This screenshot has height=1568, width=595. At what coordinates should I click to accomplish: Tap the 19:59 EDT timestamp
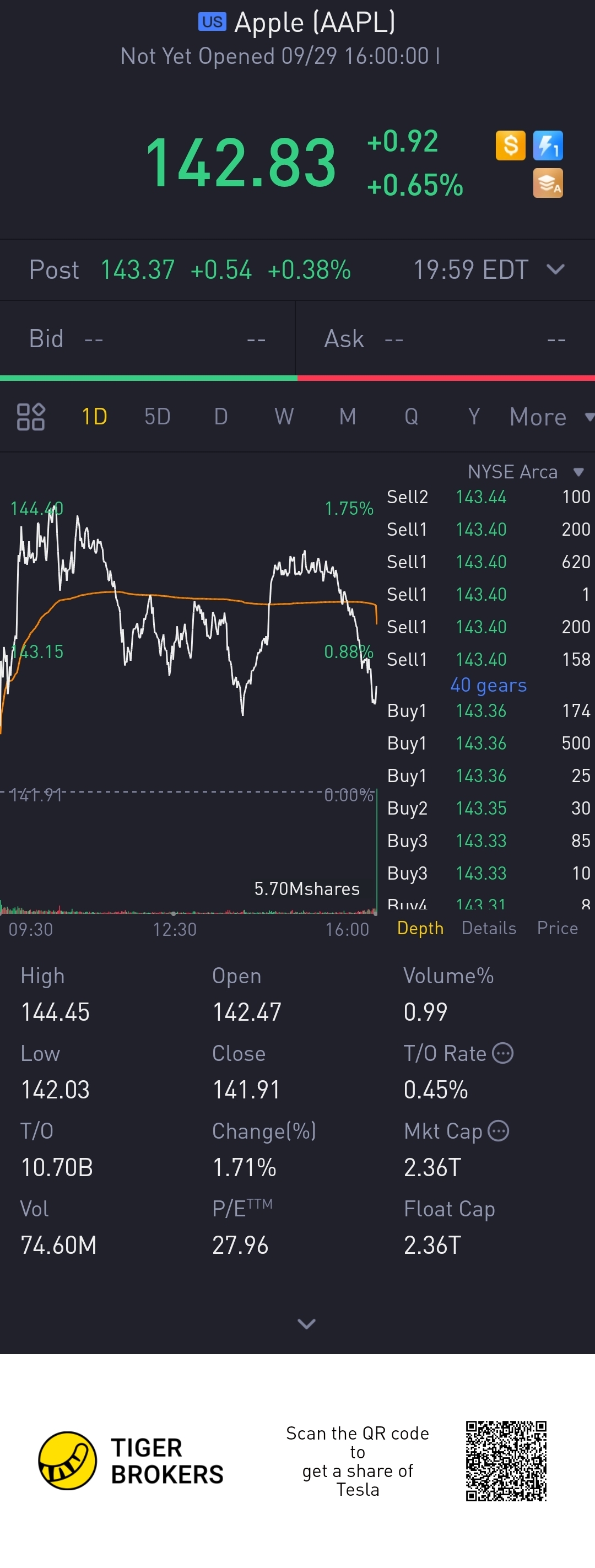[470, 270]
